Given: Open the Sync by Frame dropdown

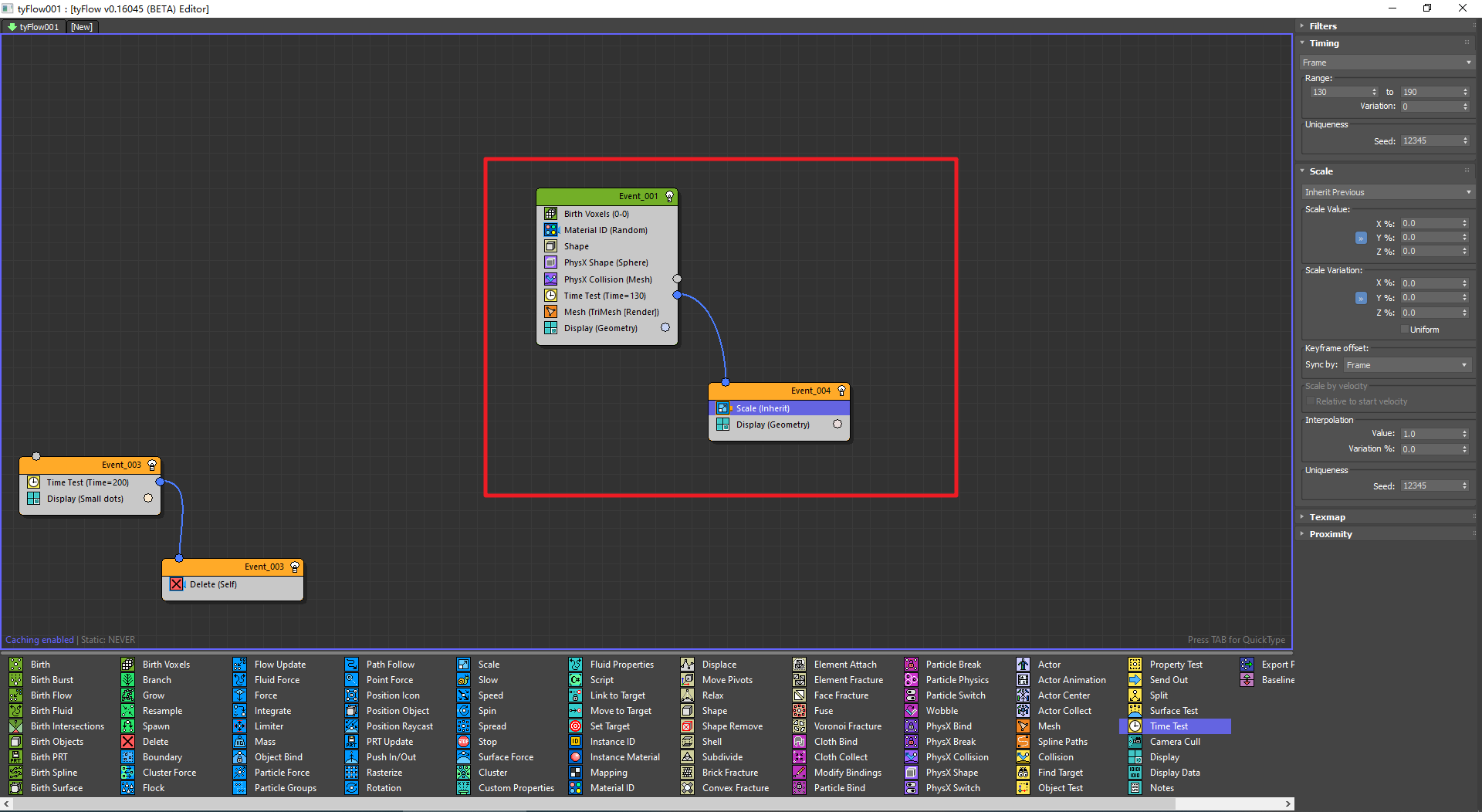Looking at the screenshot, I should tap(1407, 365).
